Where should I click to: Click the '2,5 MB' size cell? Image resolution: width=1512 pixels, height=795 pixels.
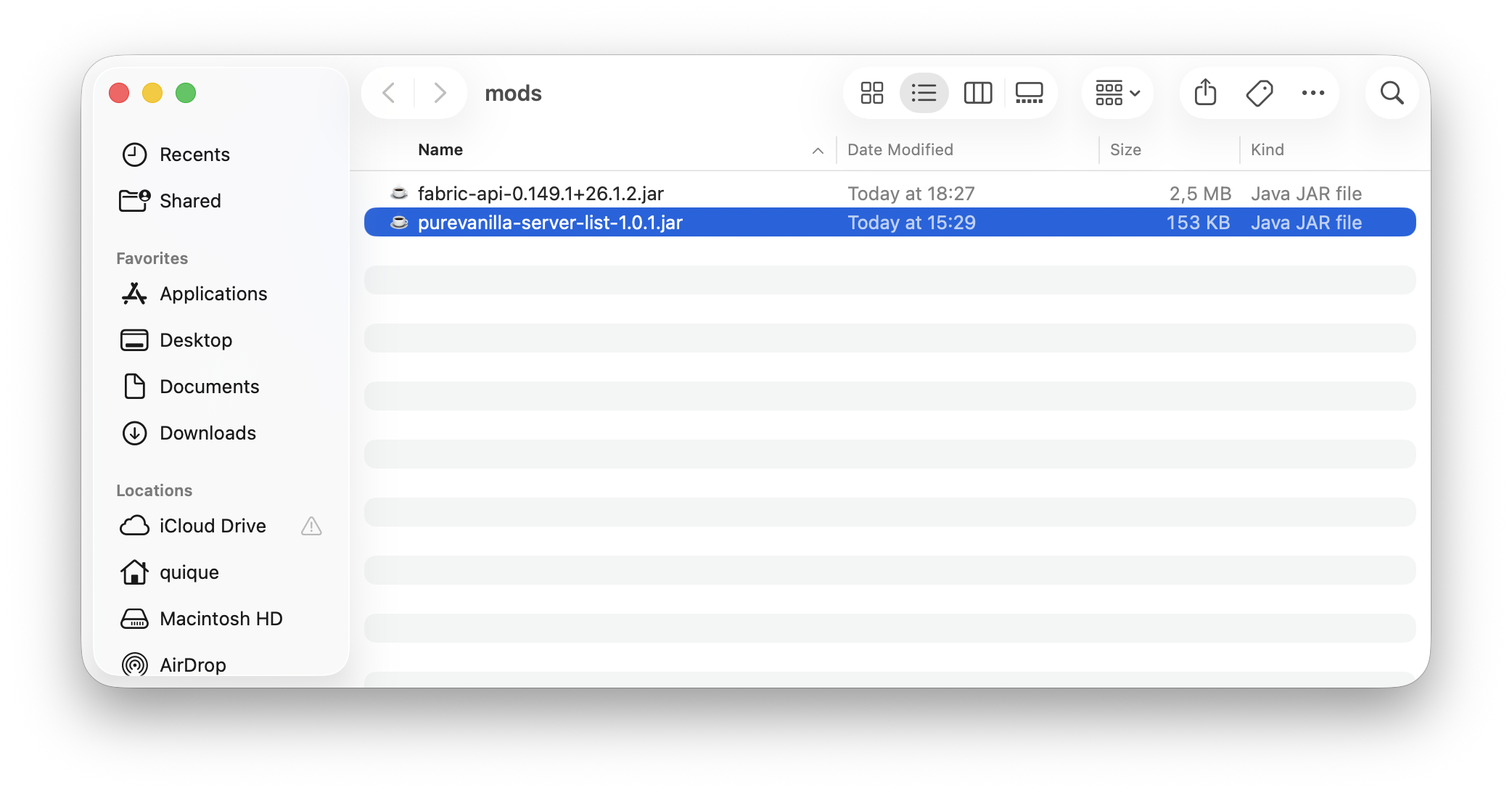pyautogui.click(x=1200, y=194)
